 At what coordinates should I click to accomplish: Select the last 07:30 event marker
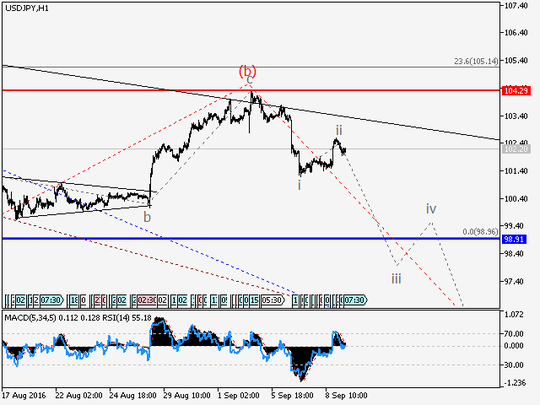[x=355, y=300]
